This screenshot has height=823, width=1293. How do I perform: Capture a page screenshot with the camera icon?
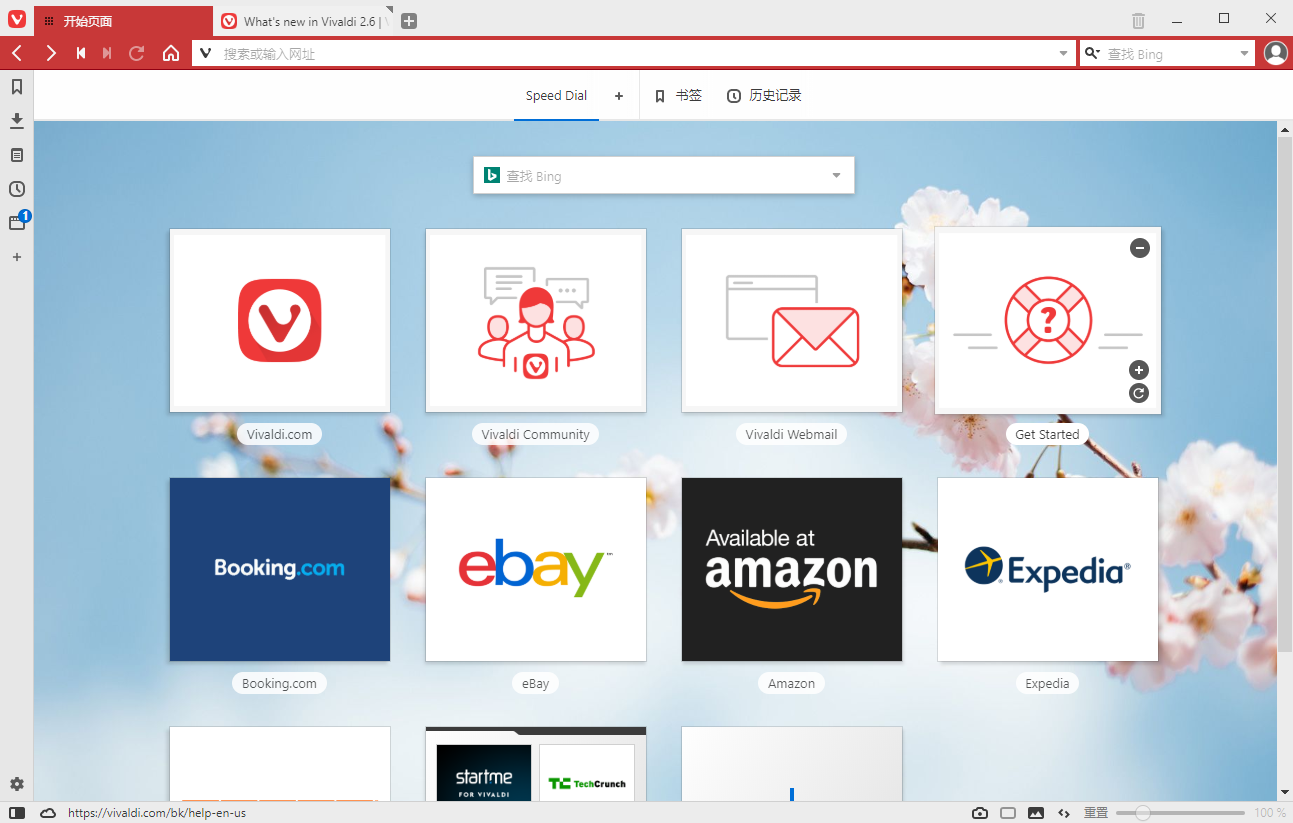(979, 812)
